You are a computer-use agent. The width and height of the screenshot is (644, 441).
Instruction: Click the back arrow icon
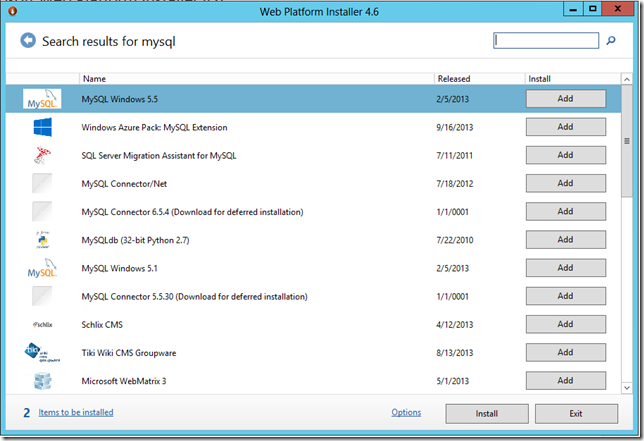(x=28, y=40)
